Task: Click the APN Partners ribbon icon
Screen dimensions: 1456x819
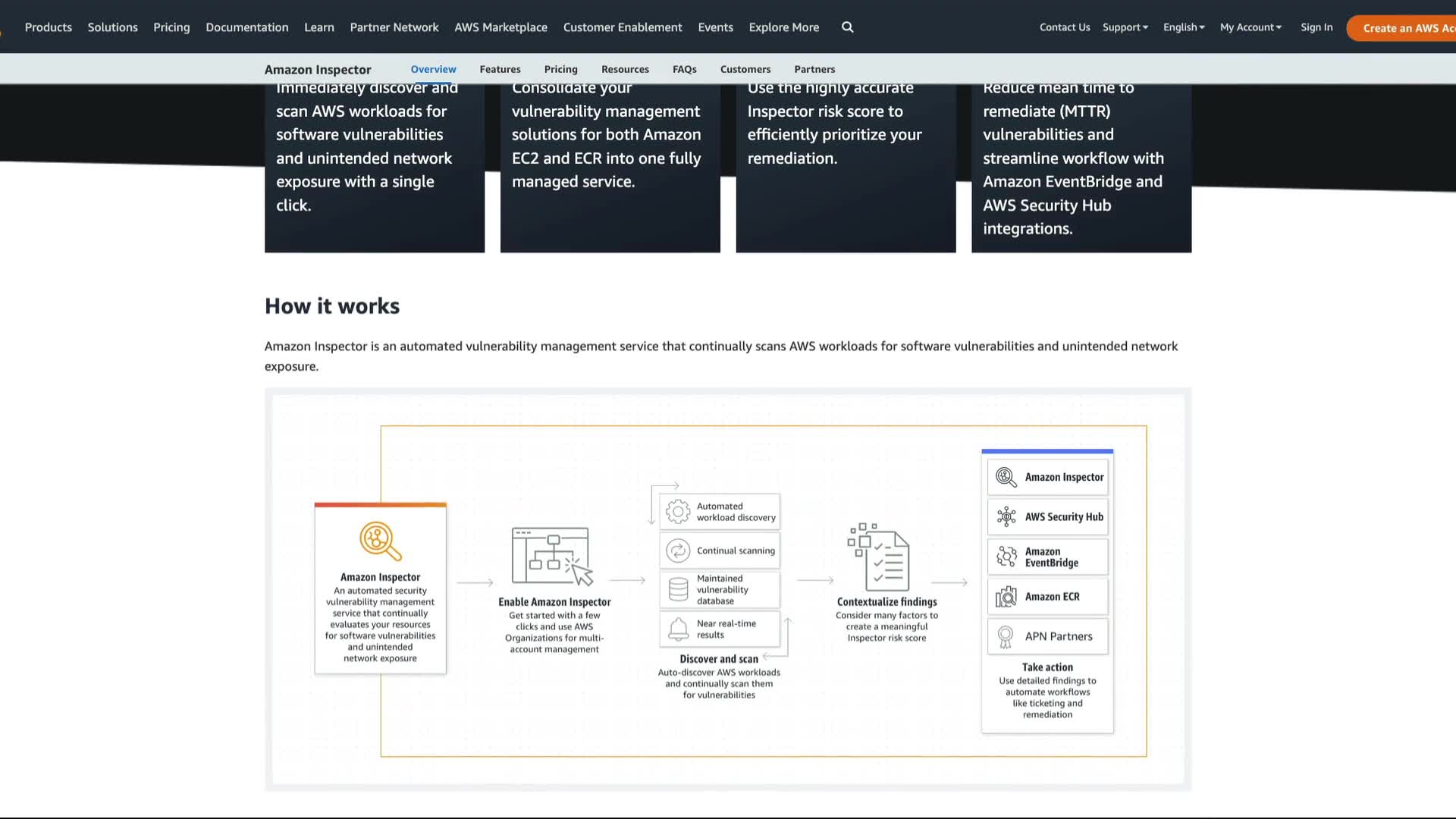Action: pos(1006,636)
